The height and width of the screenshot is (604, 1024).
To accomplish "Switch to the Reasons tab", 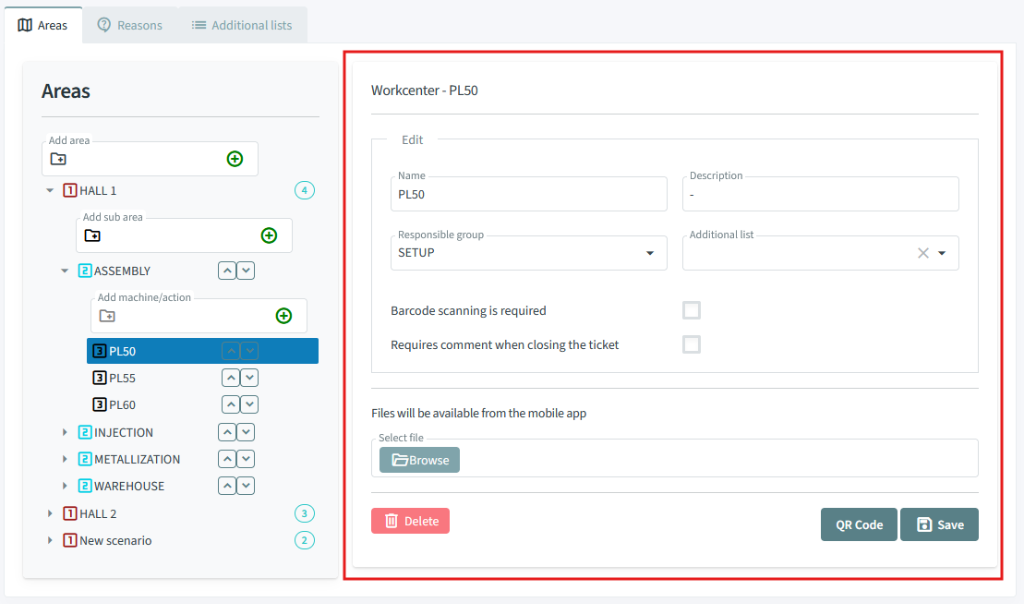I will coord(130,25).
